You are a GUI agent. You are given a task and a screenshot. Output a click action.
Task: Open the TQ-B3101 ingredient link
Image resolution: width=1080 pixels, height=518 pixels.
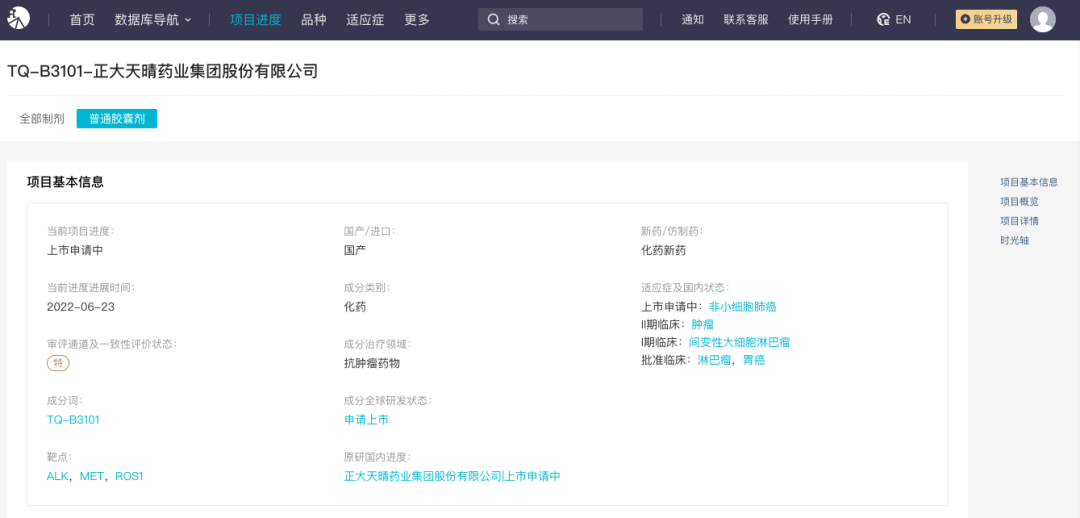[x=73, y=419]
